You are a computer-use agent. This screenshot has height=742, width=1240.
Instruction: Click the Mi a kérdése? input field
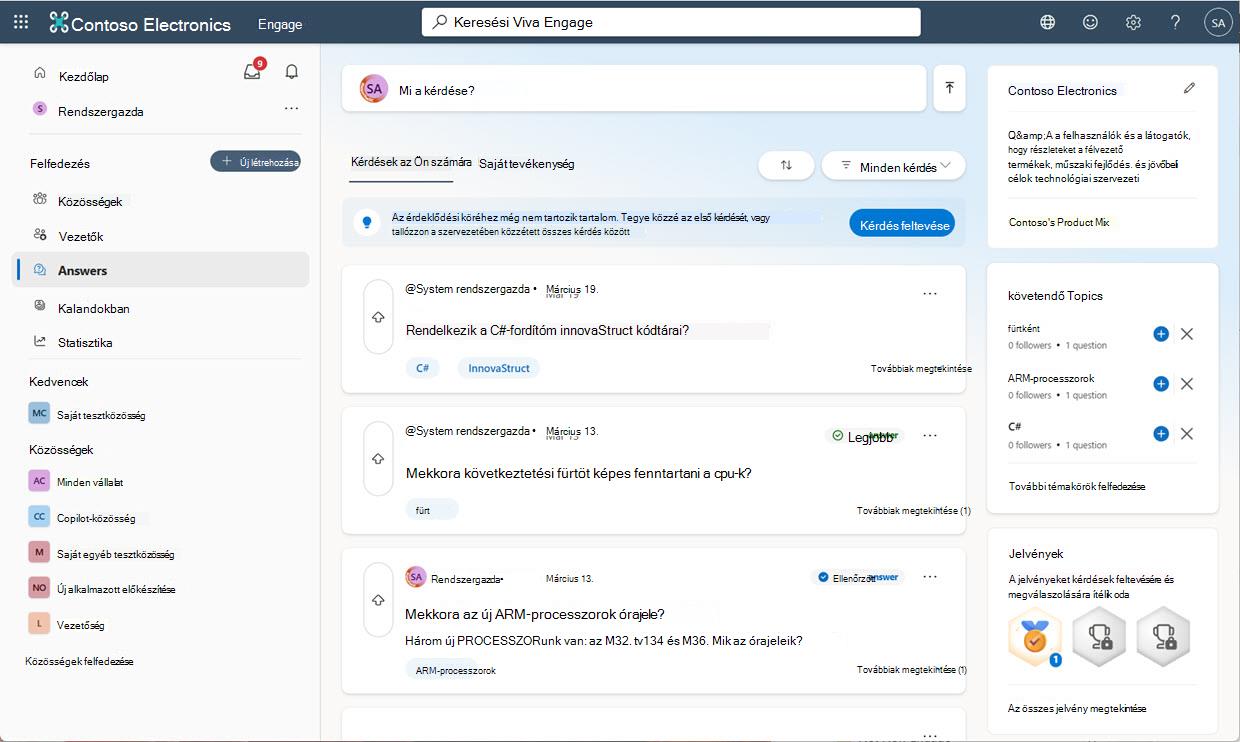(634, 89)
